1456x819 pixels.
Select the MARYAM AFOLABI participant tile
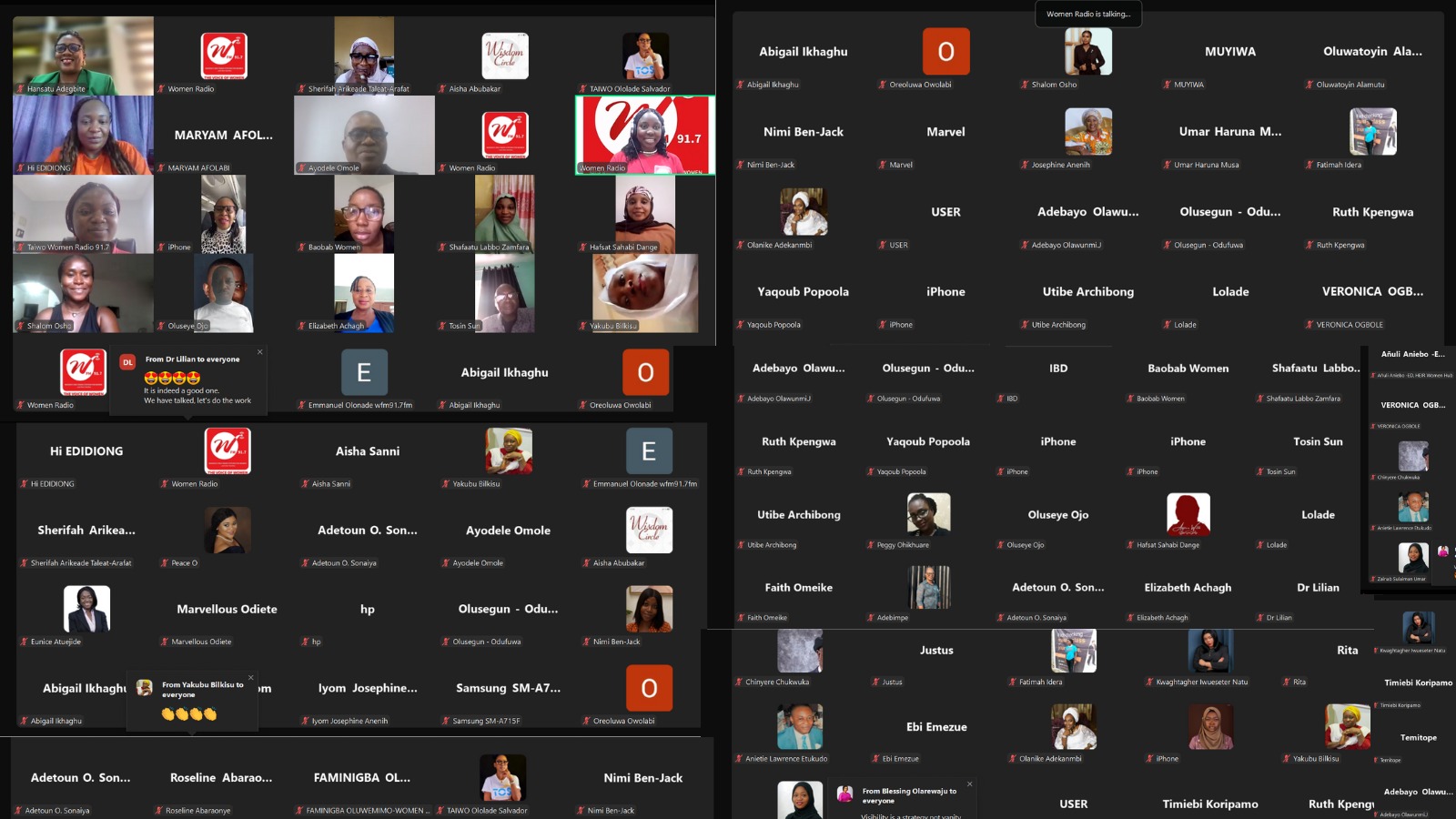coord(223,135)
